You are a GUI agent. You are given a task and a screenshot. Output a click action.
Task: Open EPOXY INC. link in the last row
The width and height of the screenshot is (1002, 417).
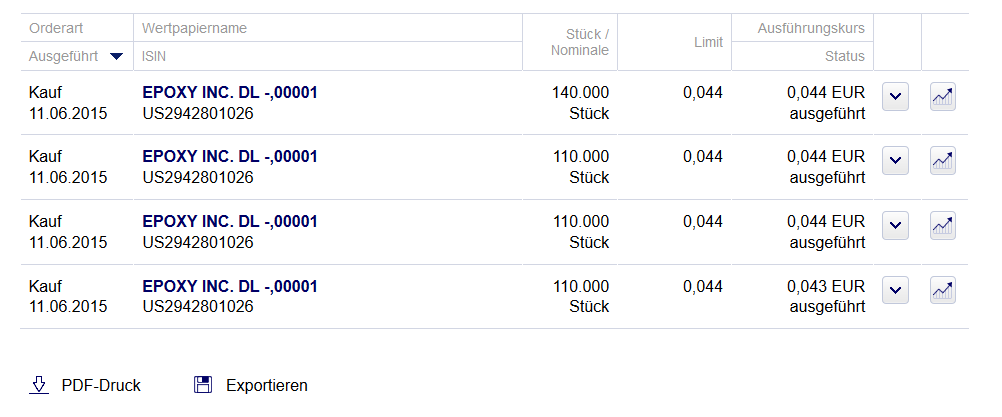(230, 286)
